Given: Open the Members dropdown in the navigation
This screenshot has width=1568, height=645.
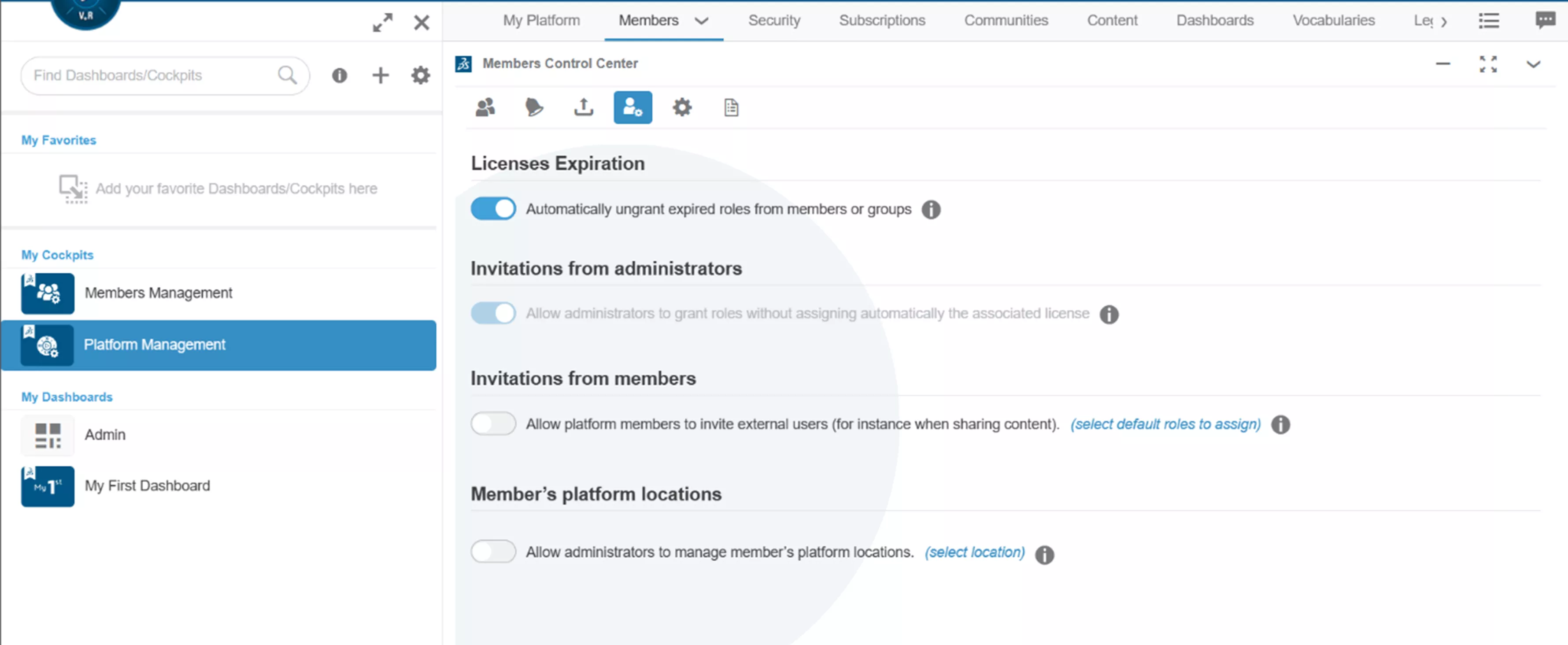Looking at the screenshot, I should 701,20.
